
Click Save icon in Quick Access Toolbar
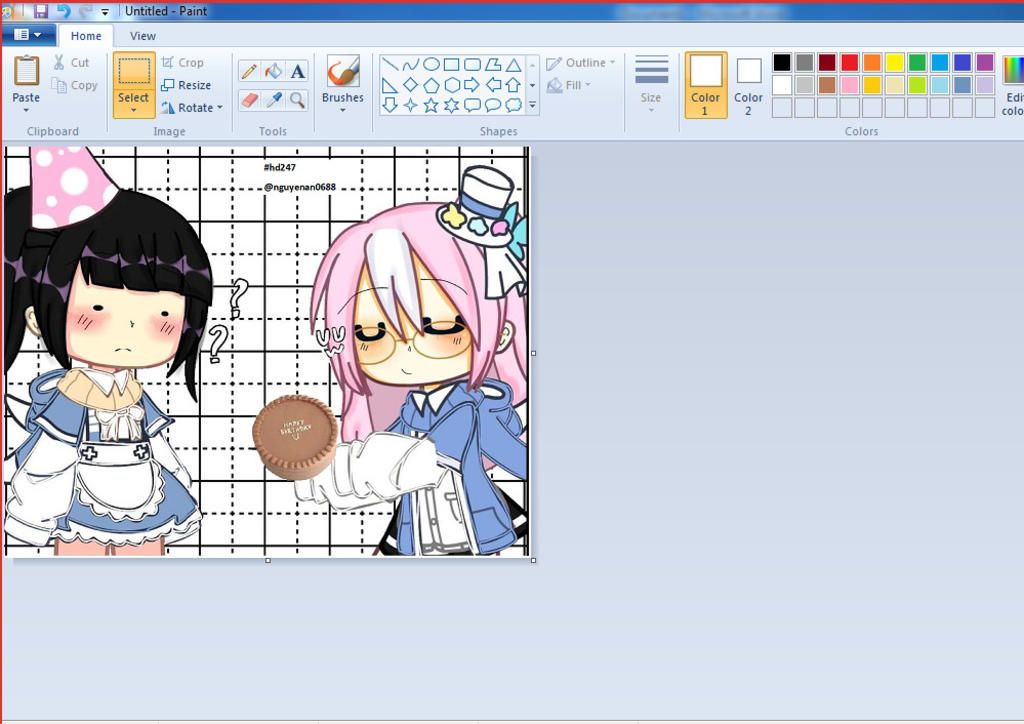[x=40, y=11]
